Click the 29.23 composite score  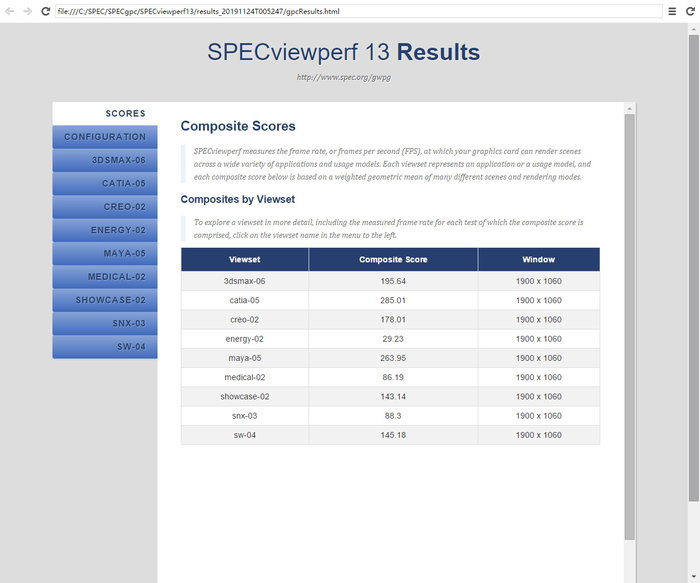[x=393, y=339]
